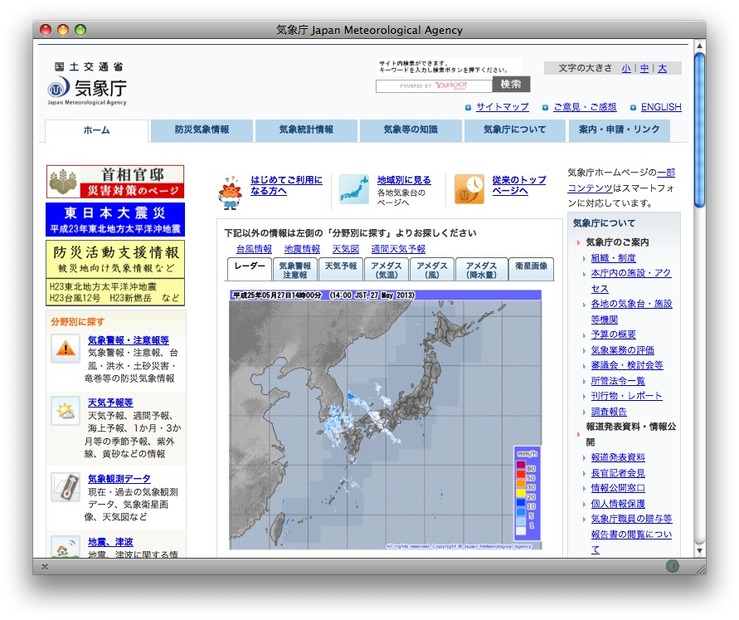Viewport: 739px width, 620px height.
Task: Click the 検索 search button
Action: coord(511,84)
